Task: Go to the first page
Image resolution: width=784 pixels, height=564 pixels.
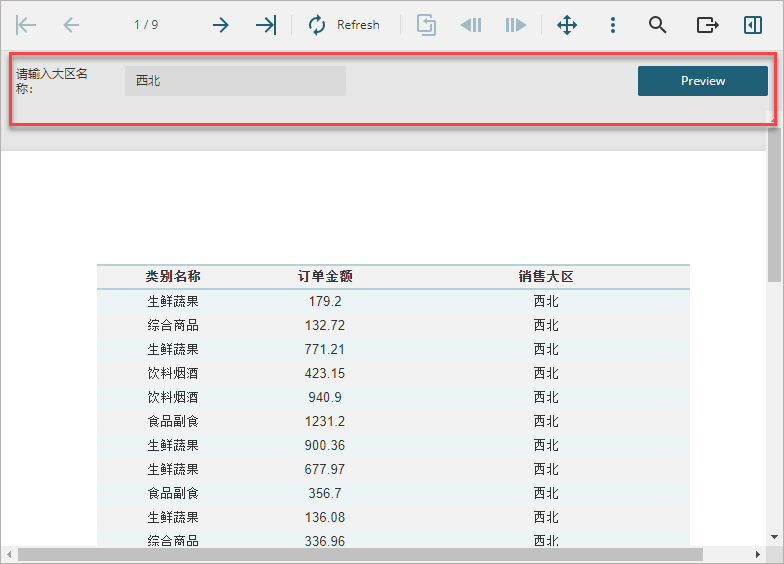Action: [26, 25]
